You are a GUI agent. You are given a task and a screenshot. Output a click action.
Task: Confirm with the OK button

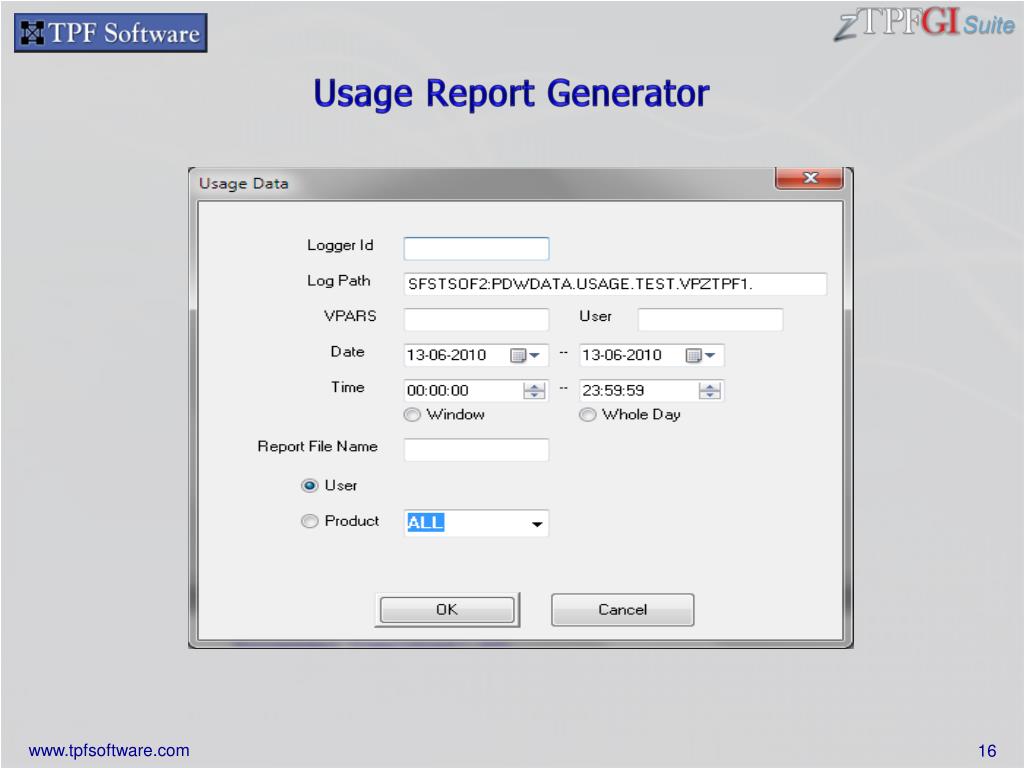point(447,610)
